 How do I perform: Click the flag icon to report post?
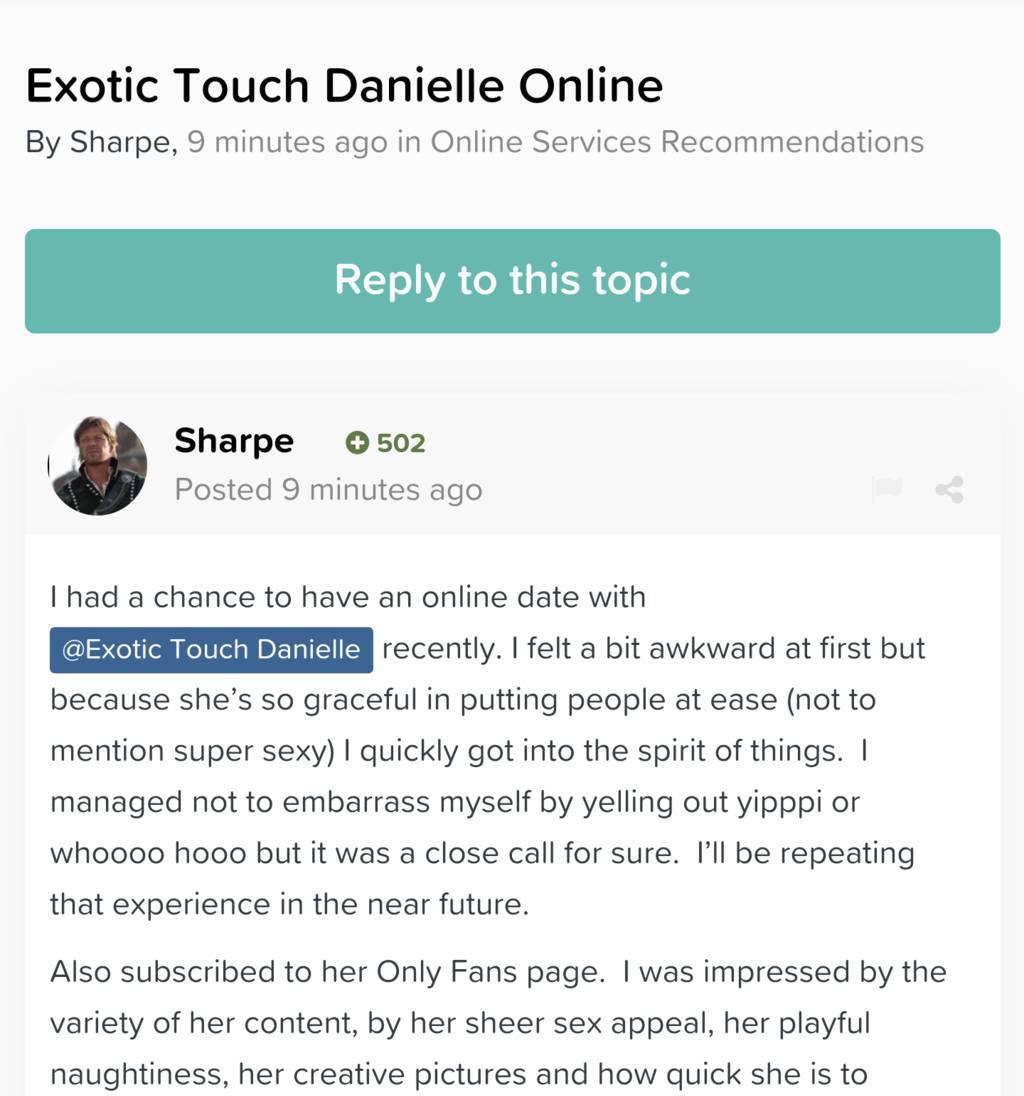(886, 489)
